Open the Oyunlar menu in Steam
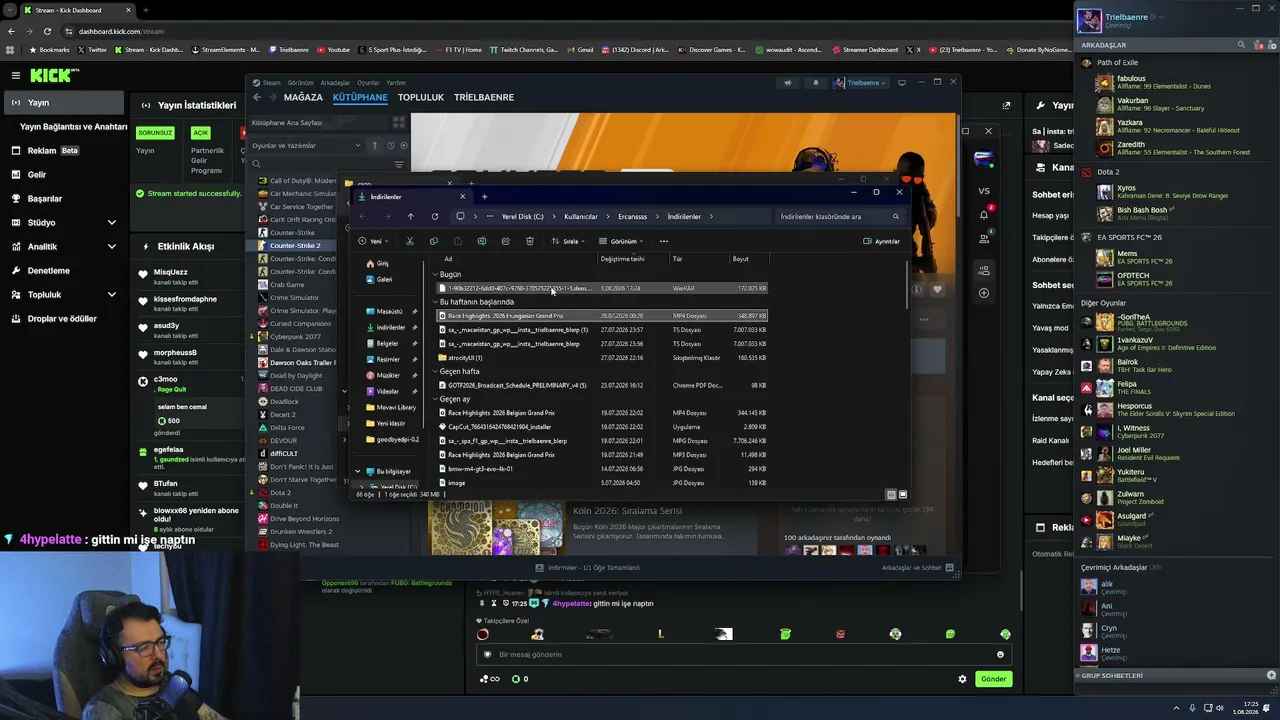The height and width of the screenshot is (720, 1280). tap(368, 83)
